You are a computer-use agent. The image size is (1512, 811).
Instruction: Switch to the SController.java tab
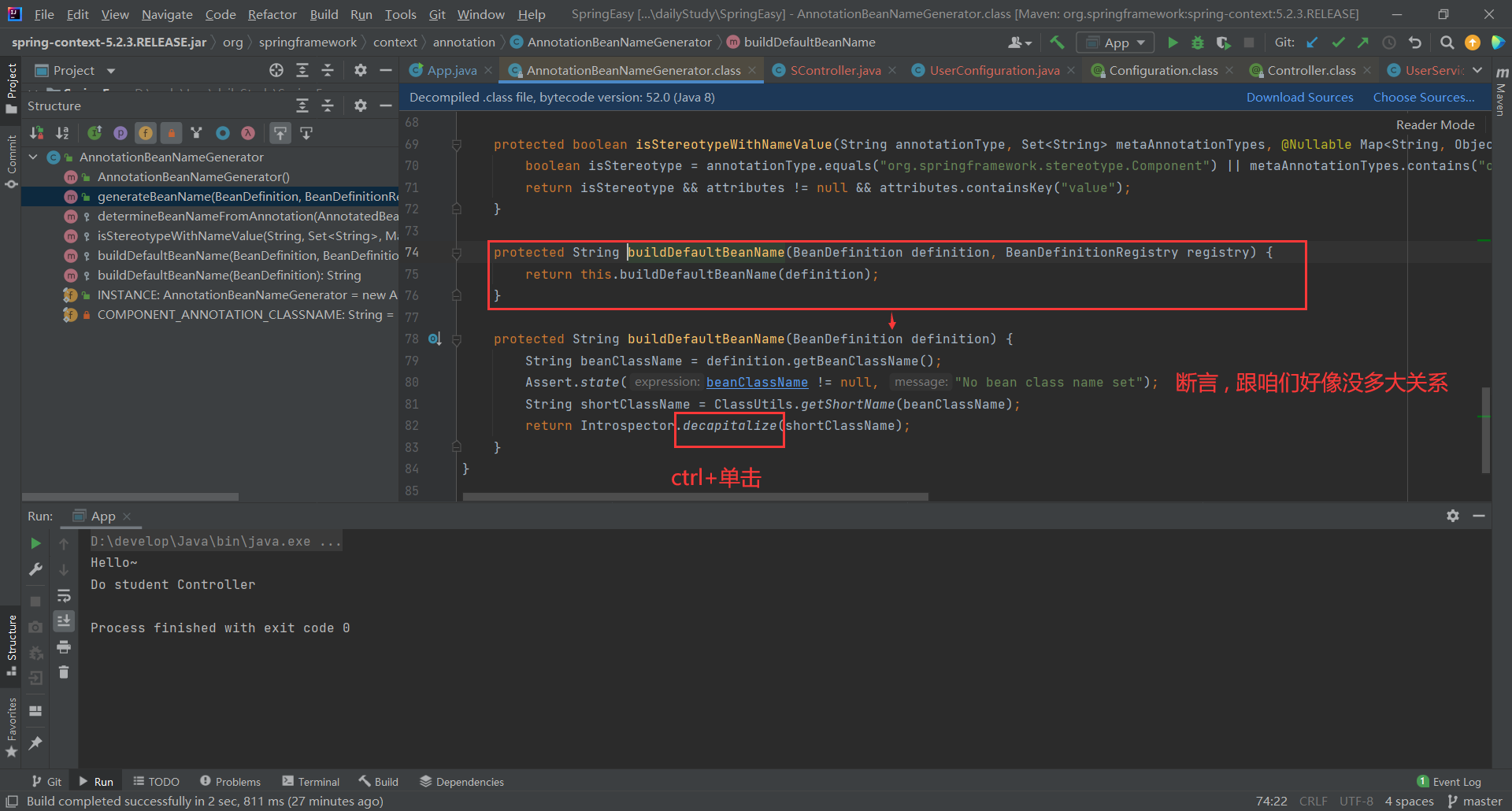pos(827,70)
